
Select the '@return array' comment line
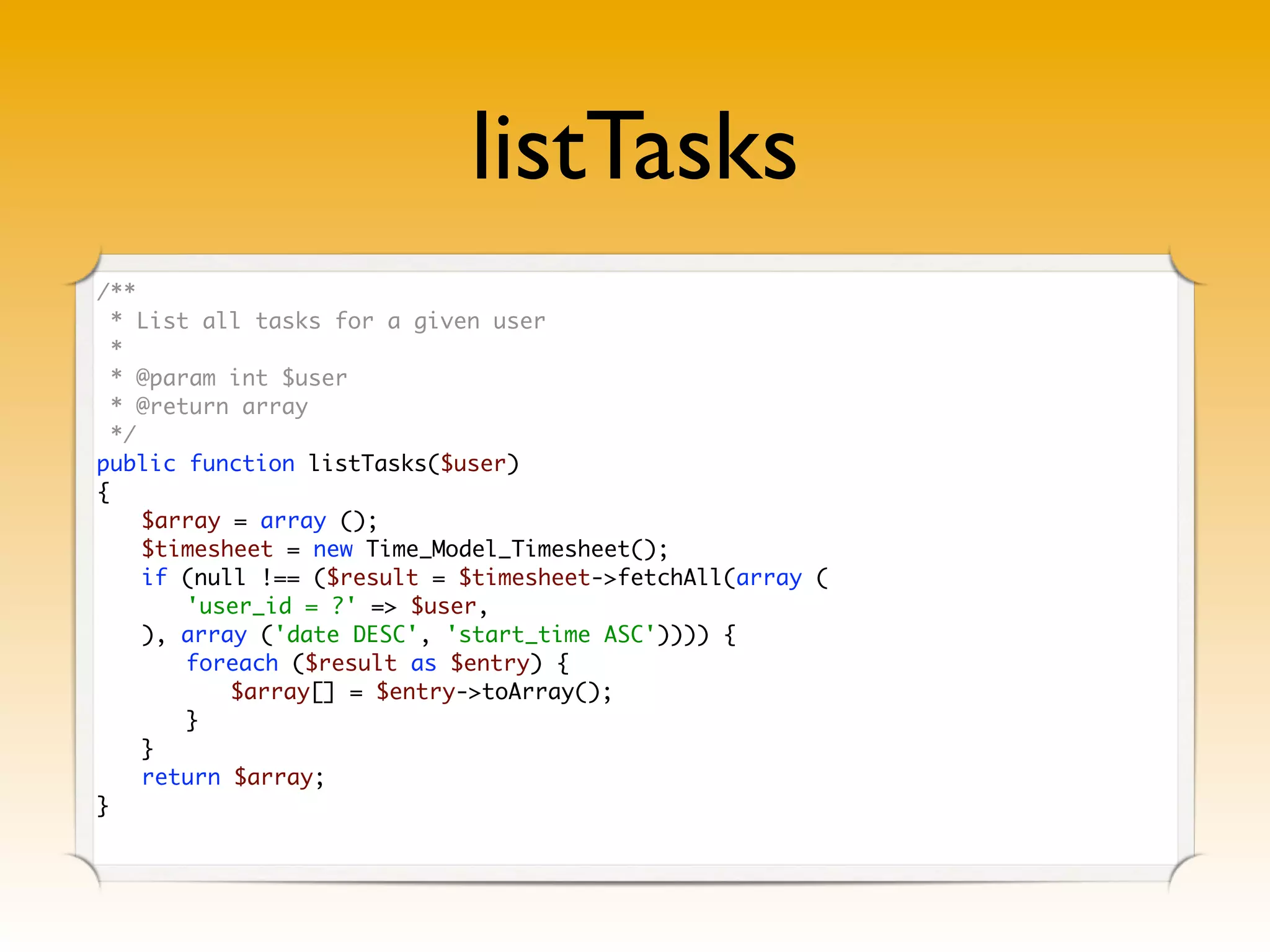click(x=209, y=407)
